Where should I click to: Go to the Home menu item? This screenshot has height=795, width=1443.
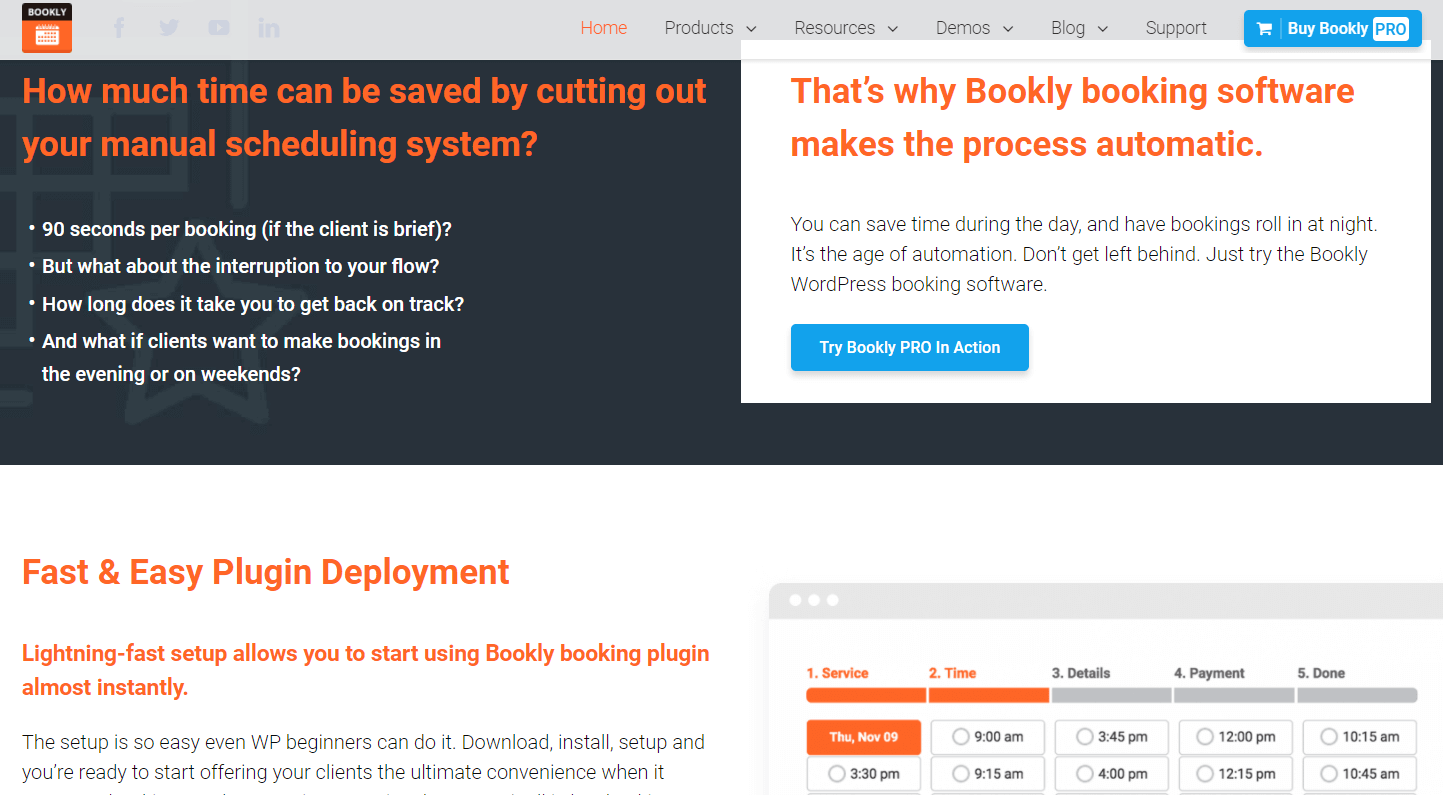pyautogui.click(x=604, y=28)
